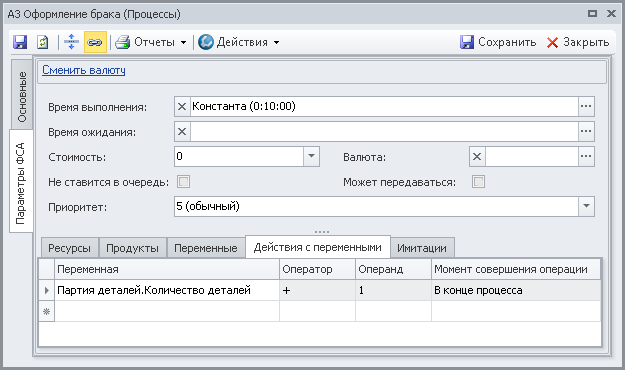Viewport: 625px width, 370px height.
Task: Open ellipsis for Валюта field
Action: point(586,156)
